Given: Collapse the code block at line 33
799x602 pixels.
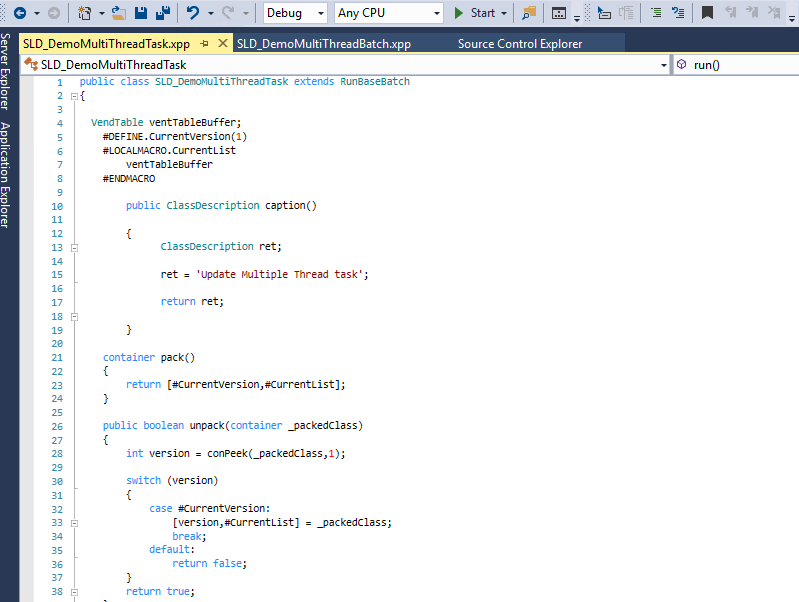Looking at the screenshot, I should pyautogui.click(x=74, y=523).
